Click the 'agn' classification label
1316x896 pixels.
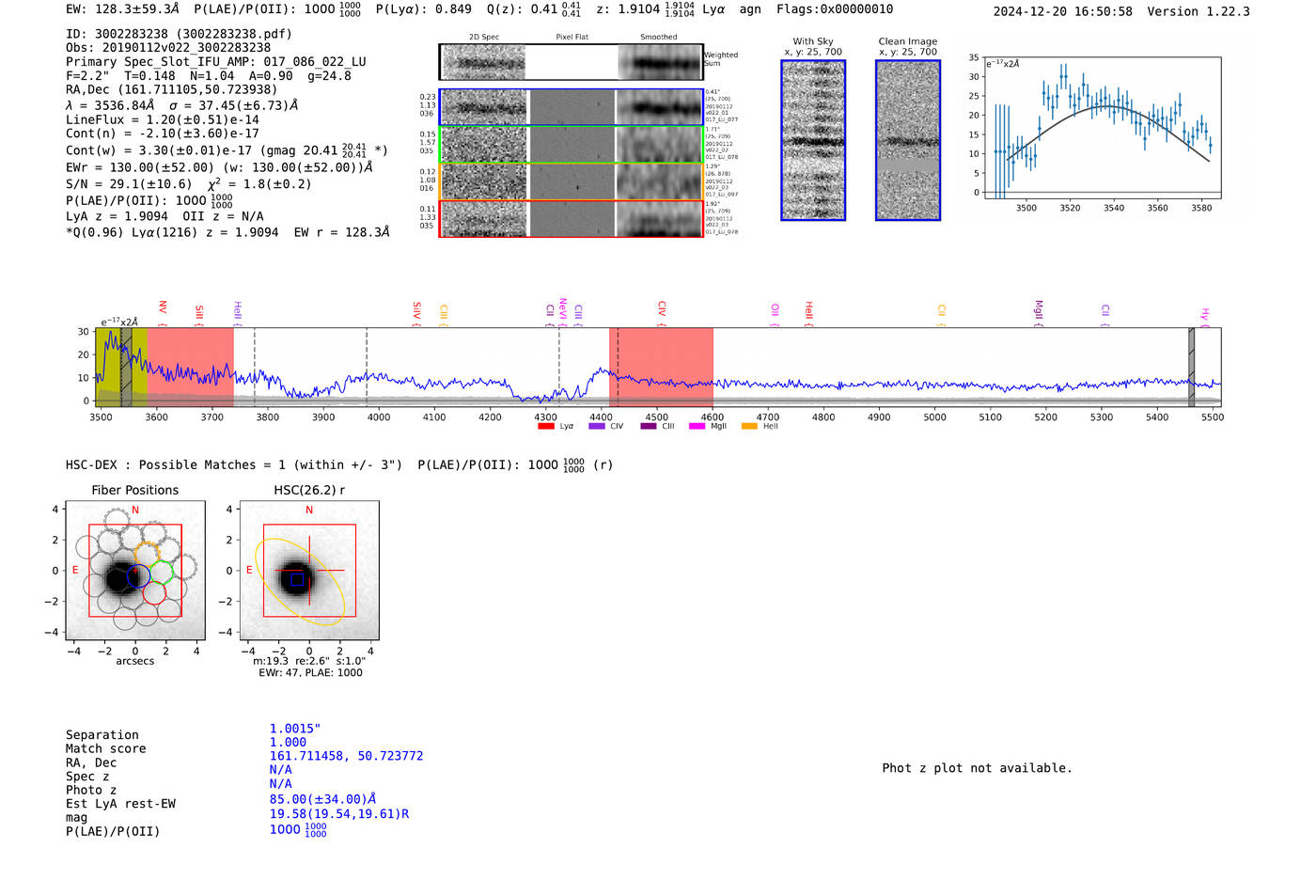coord(750,9)
